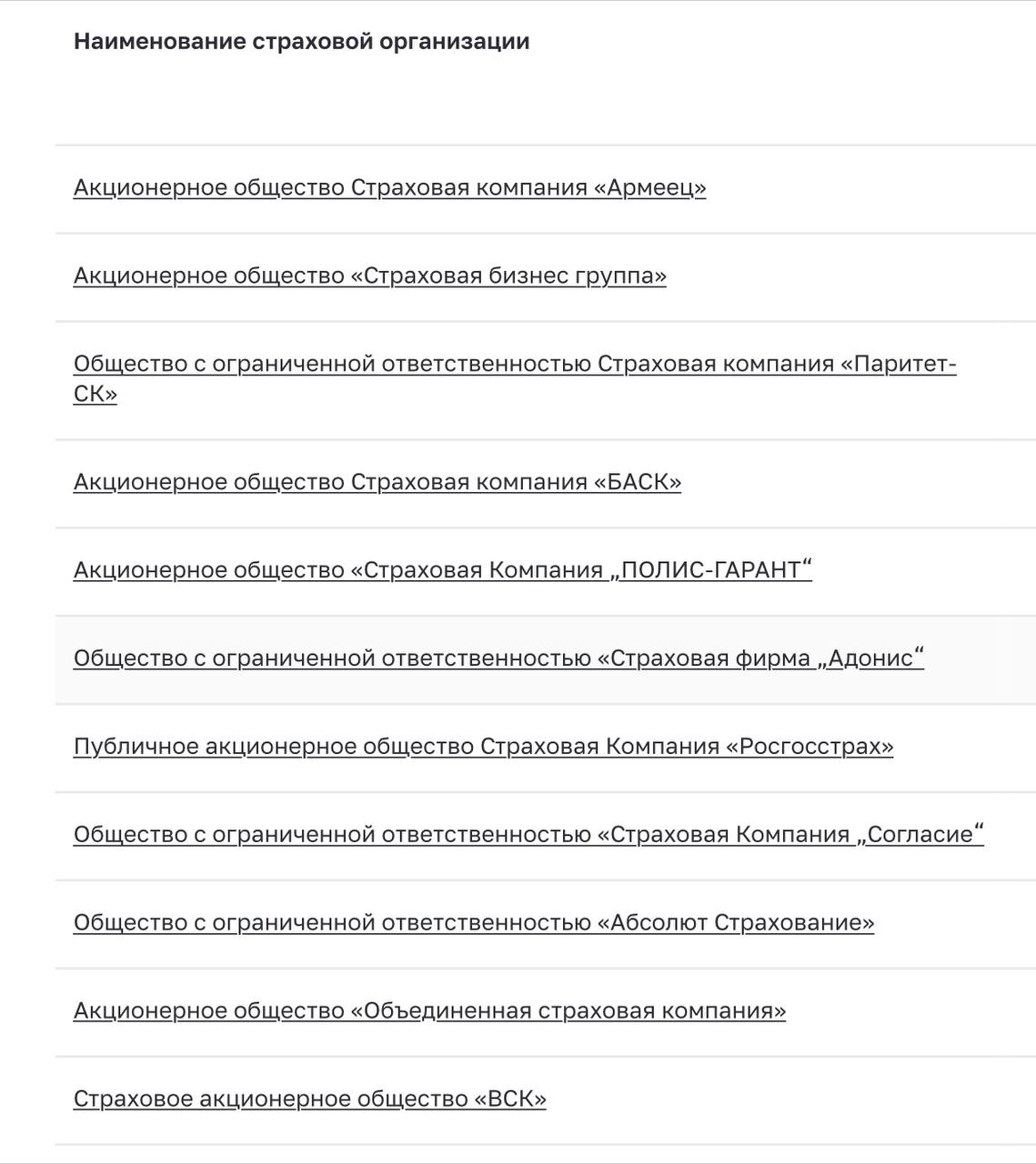Image resolution: width=1036 pixels, height=1164 pixels.
Task: Open the «Страховая бизнес группа» link
Action: tap(369, 276)
